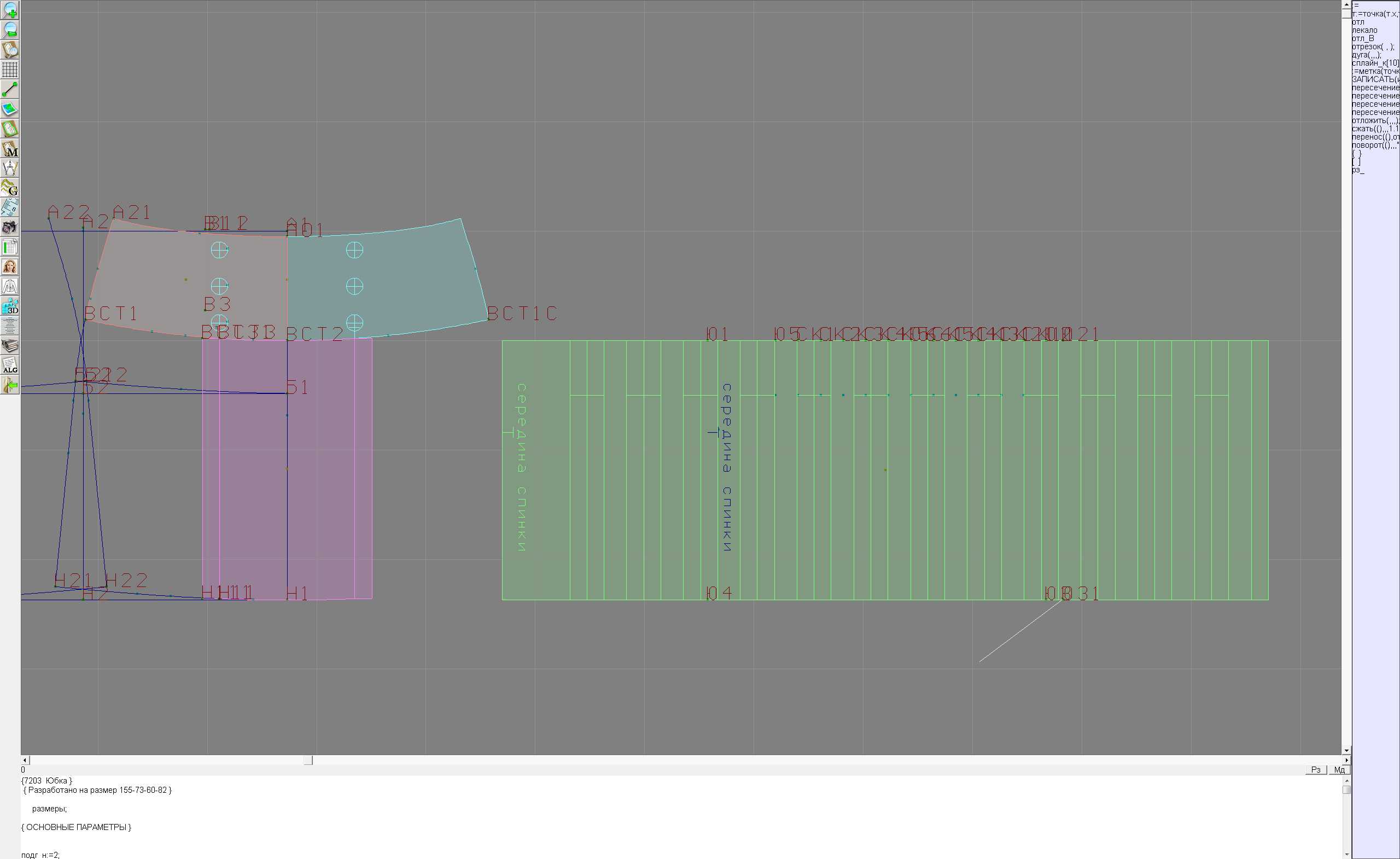1400x859 pixels.
Task: Insert 'лекало' from command list
Action: tap(1364, 30)
